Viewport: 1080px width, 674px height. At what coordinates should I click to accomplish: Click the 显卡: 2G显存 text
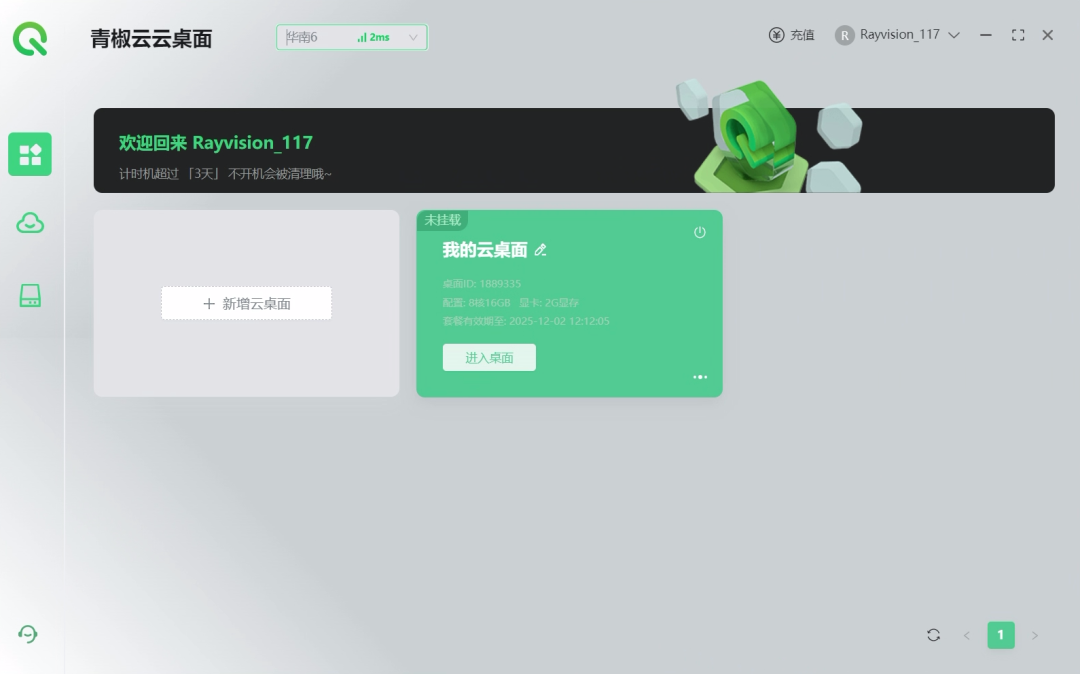[549, 303]
